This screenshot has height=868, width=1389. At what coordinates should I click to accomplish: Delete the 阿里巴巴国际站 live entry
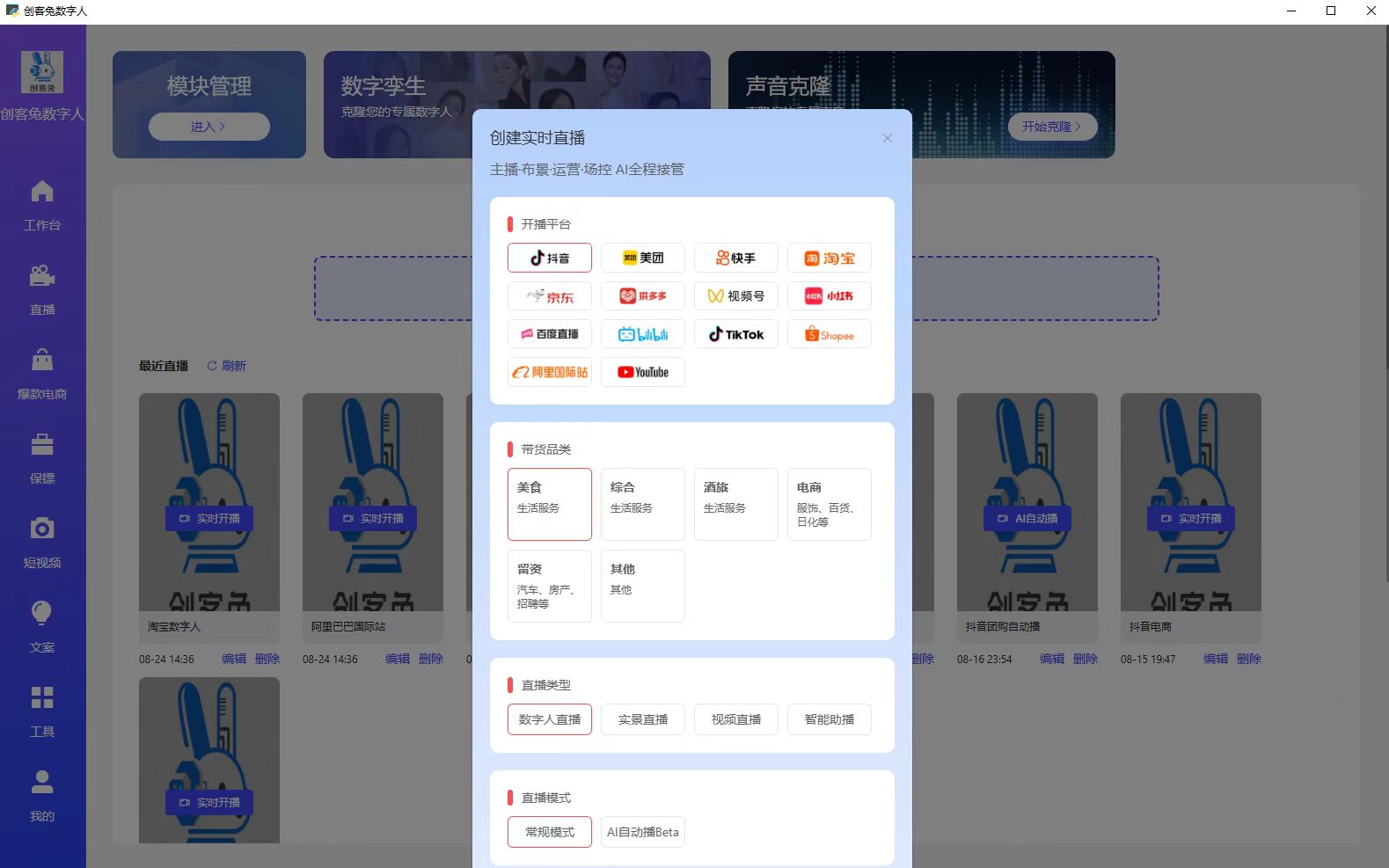coord(431,659)
